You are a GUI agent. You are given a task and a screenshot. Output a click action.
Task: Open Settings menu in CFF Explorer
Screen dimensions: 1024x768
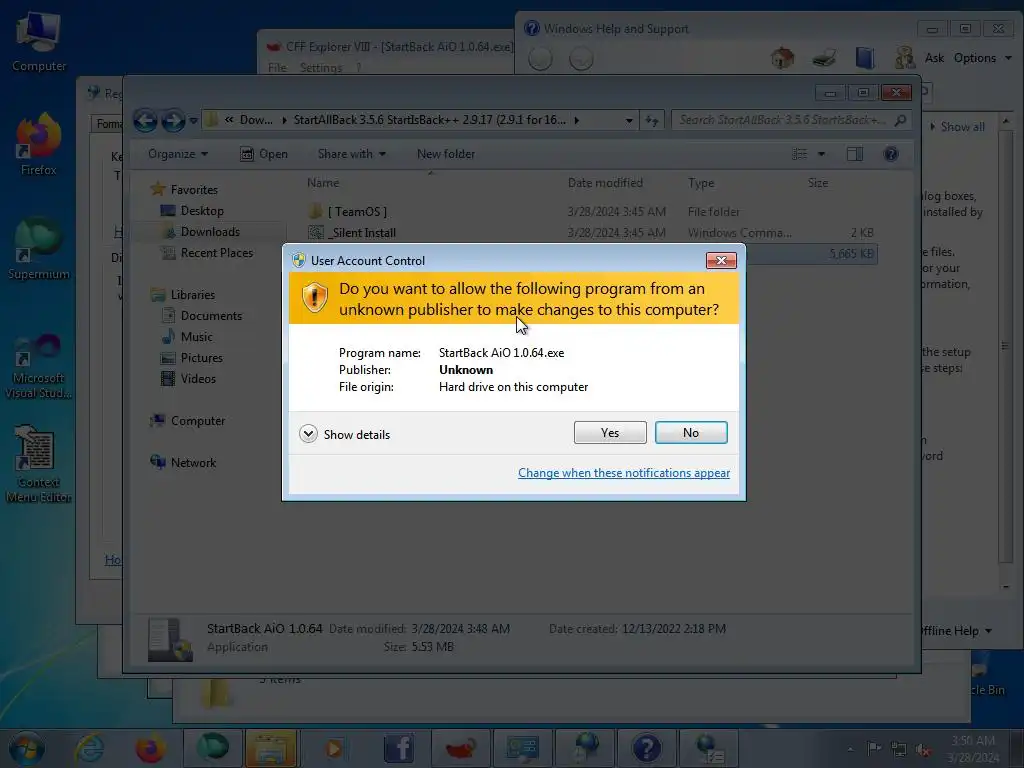(x=321, y=67)
